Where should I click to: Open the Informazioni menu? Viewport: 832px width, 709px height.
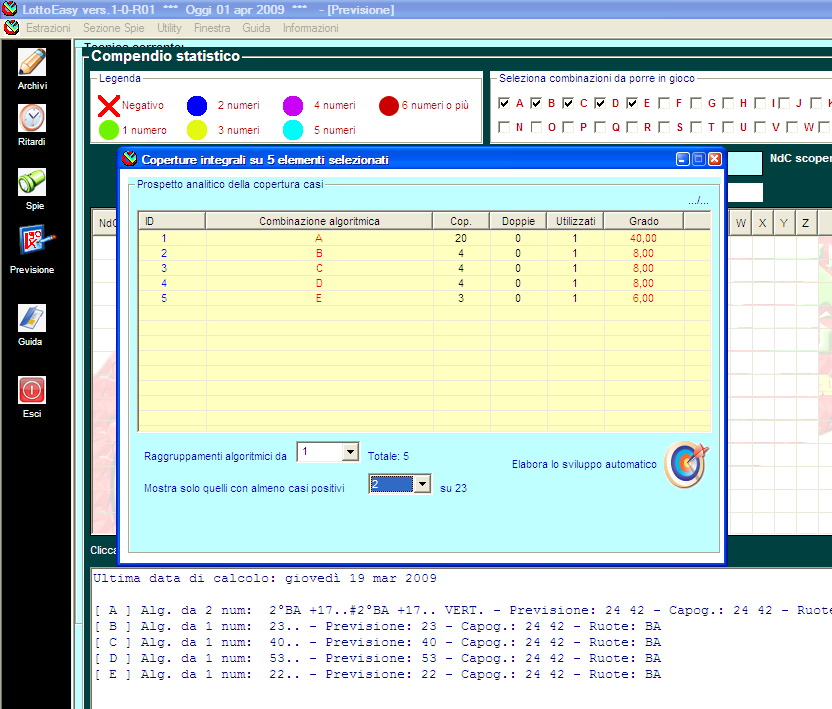tap(310, 28)
